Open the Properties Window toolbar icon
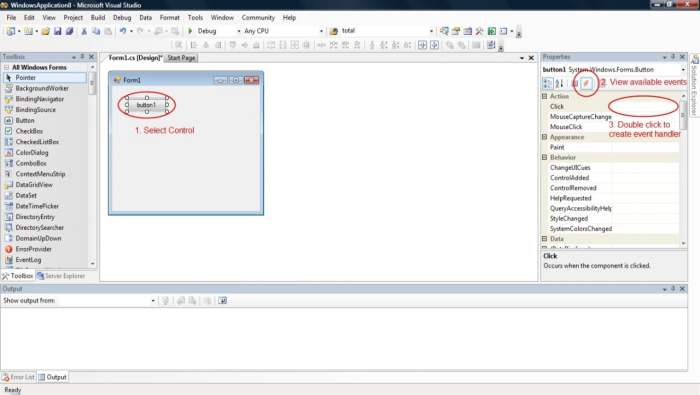Image resolution: width=700 pixels, height=395 pixels. [456, 31]
